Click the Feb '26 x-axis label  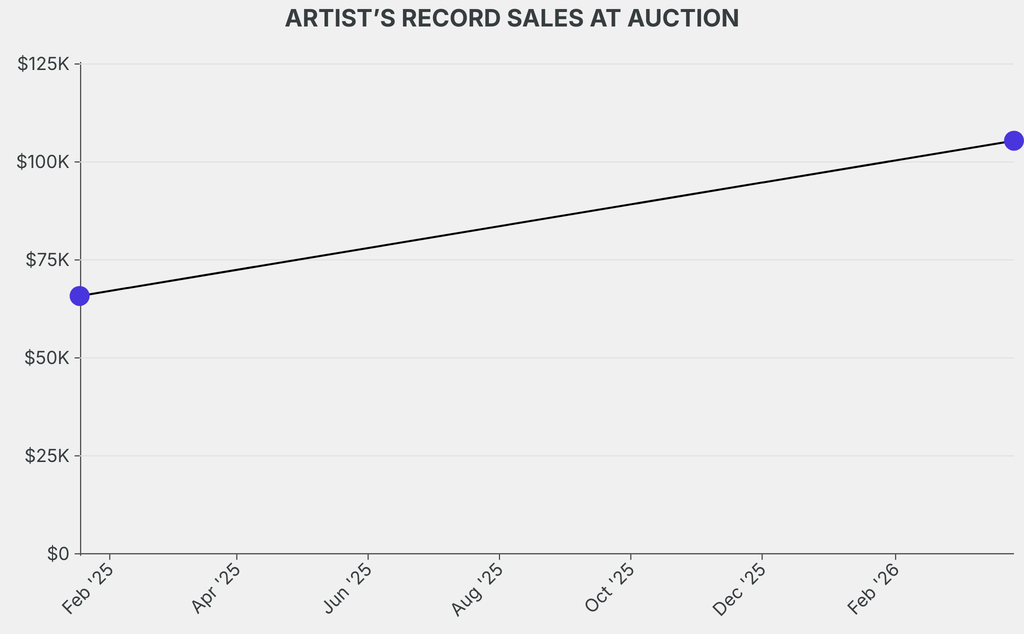click(873, 589)
